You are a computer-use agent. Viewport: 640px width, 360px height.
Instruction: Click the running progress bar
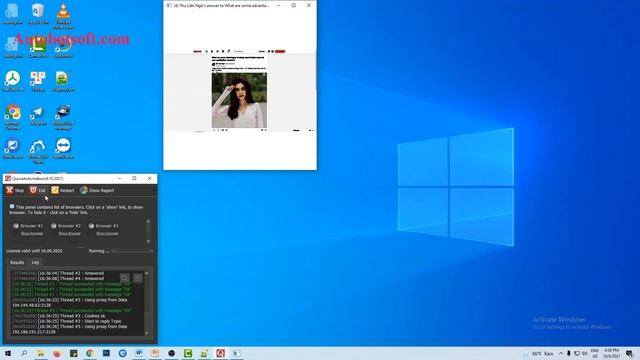(133, 251)
